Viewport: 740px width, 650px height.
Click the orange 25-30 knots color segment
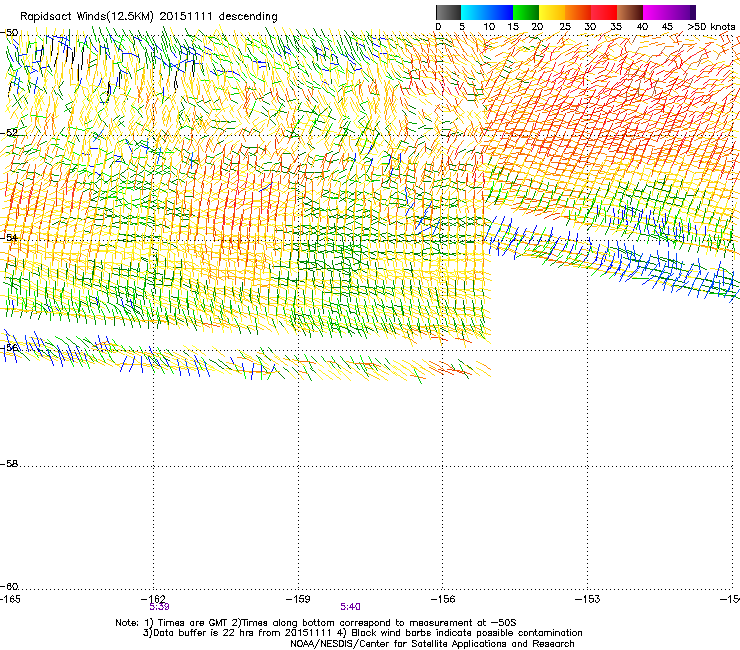(578, 12)
